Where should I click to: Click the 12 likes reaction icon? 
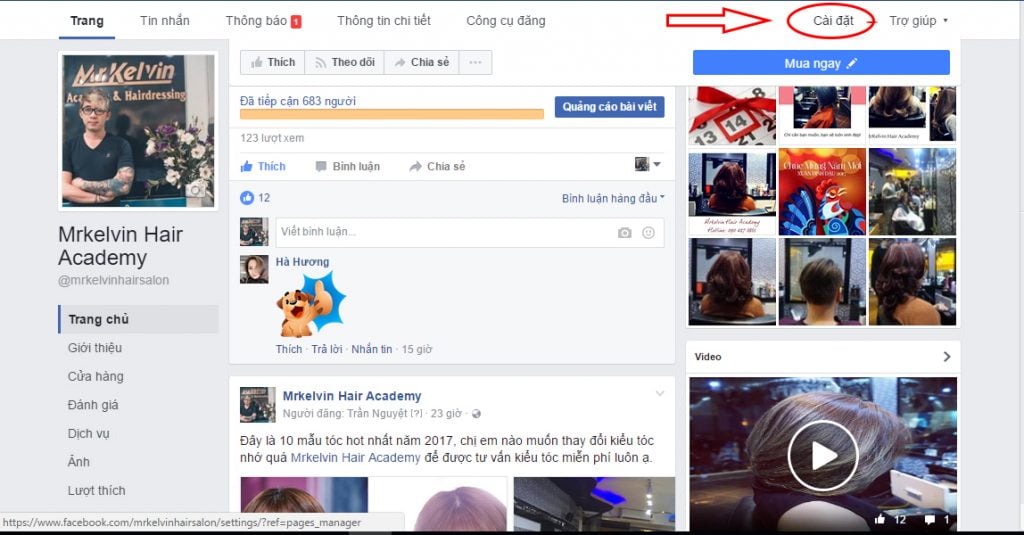pyautogui.click(x=247, y=198)
